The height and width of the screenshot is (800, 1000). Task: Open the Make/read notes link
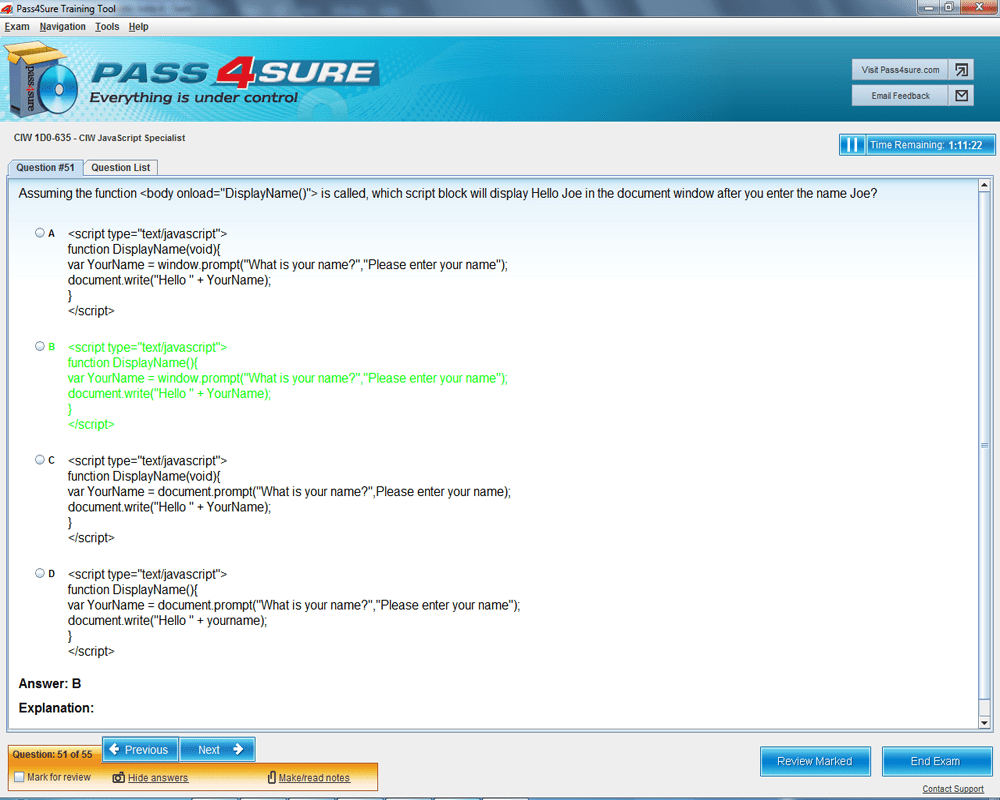tap(314, 778)
